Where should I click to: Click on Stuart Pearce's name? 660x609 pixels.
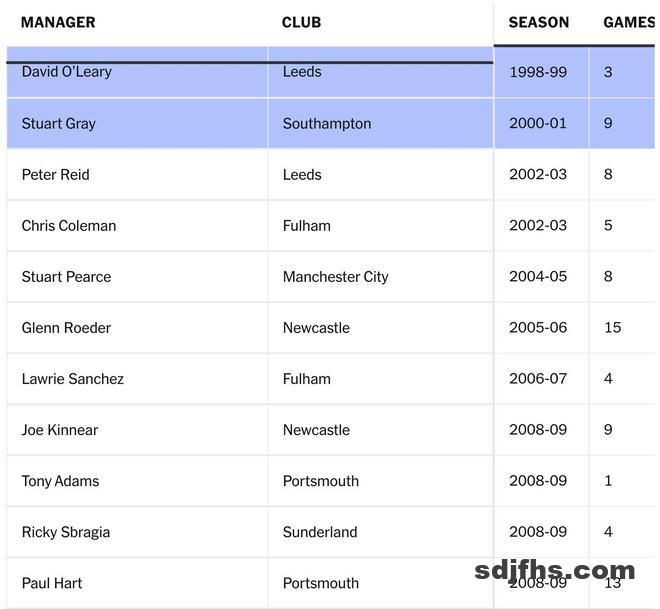coord(67,277)
